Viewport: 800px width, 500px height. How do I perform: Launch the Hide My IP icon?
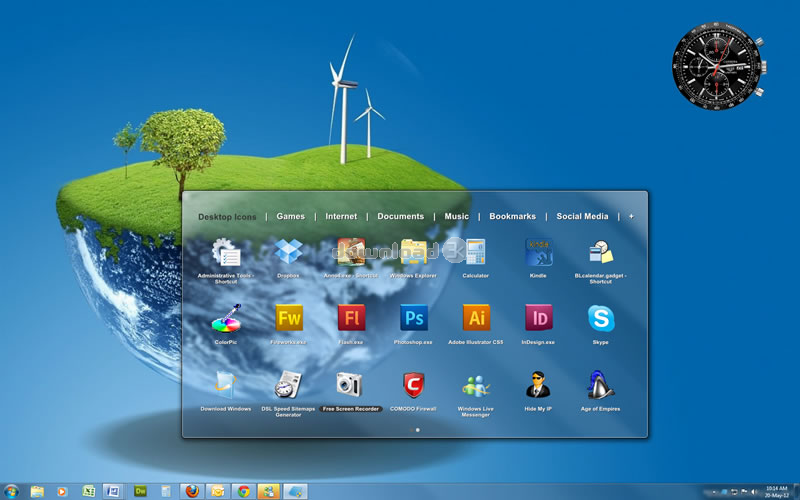click(x=538, y=385)
